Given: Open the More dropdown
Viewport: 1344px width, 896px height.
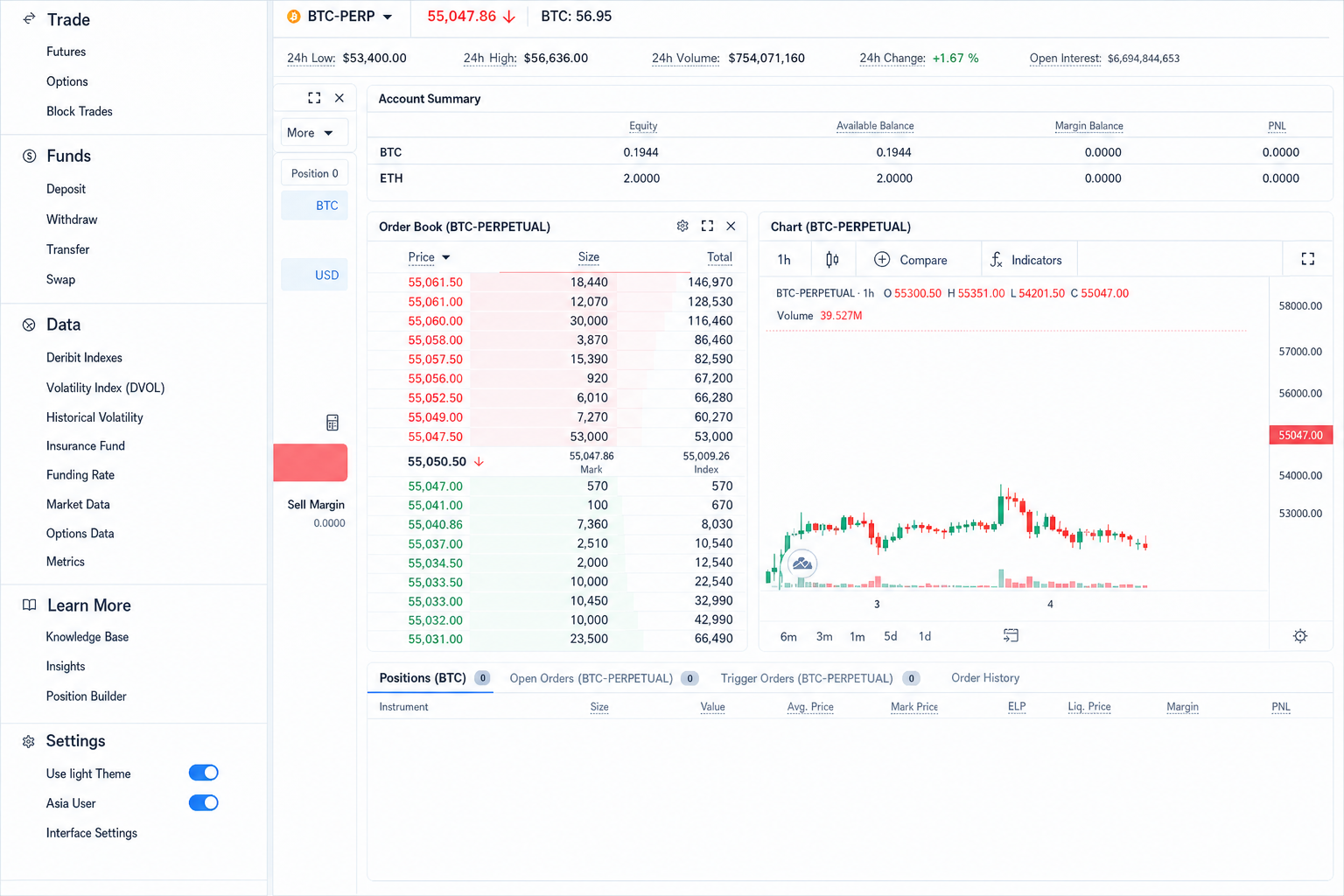Looking at the screenshot, I should tap(314, 132).
